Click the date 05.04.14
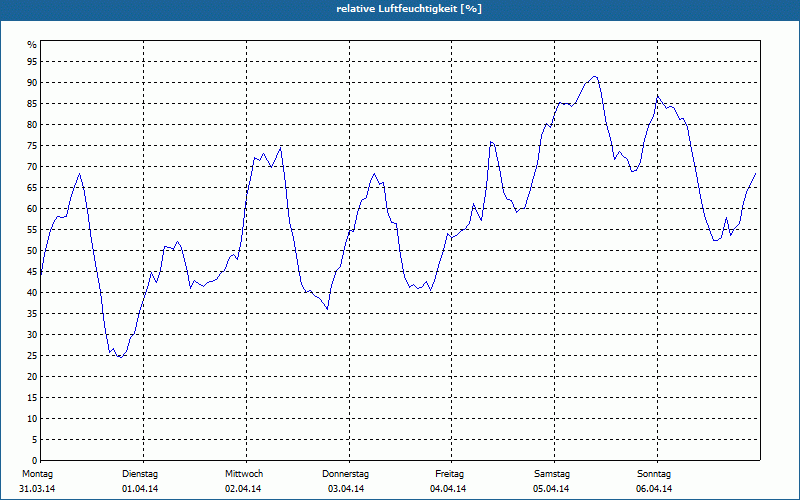800x500 pixels. 551,489
